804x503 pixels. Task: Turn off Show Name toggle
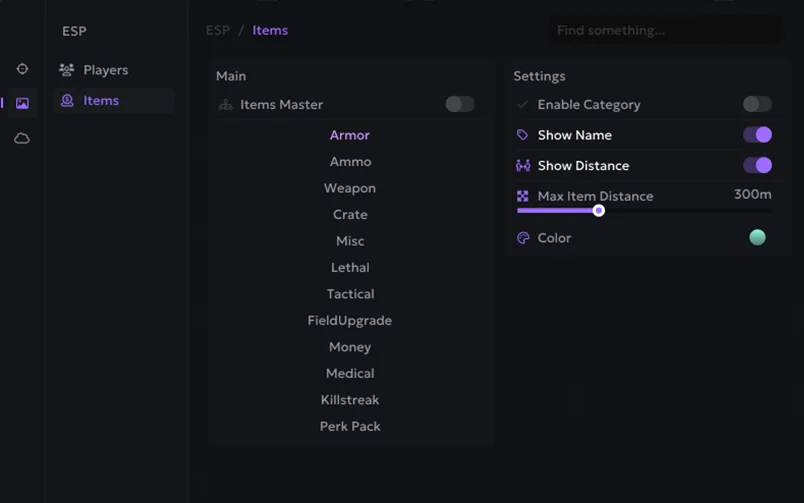(757, 135)
